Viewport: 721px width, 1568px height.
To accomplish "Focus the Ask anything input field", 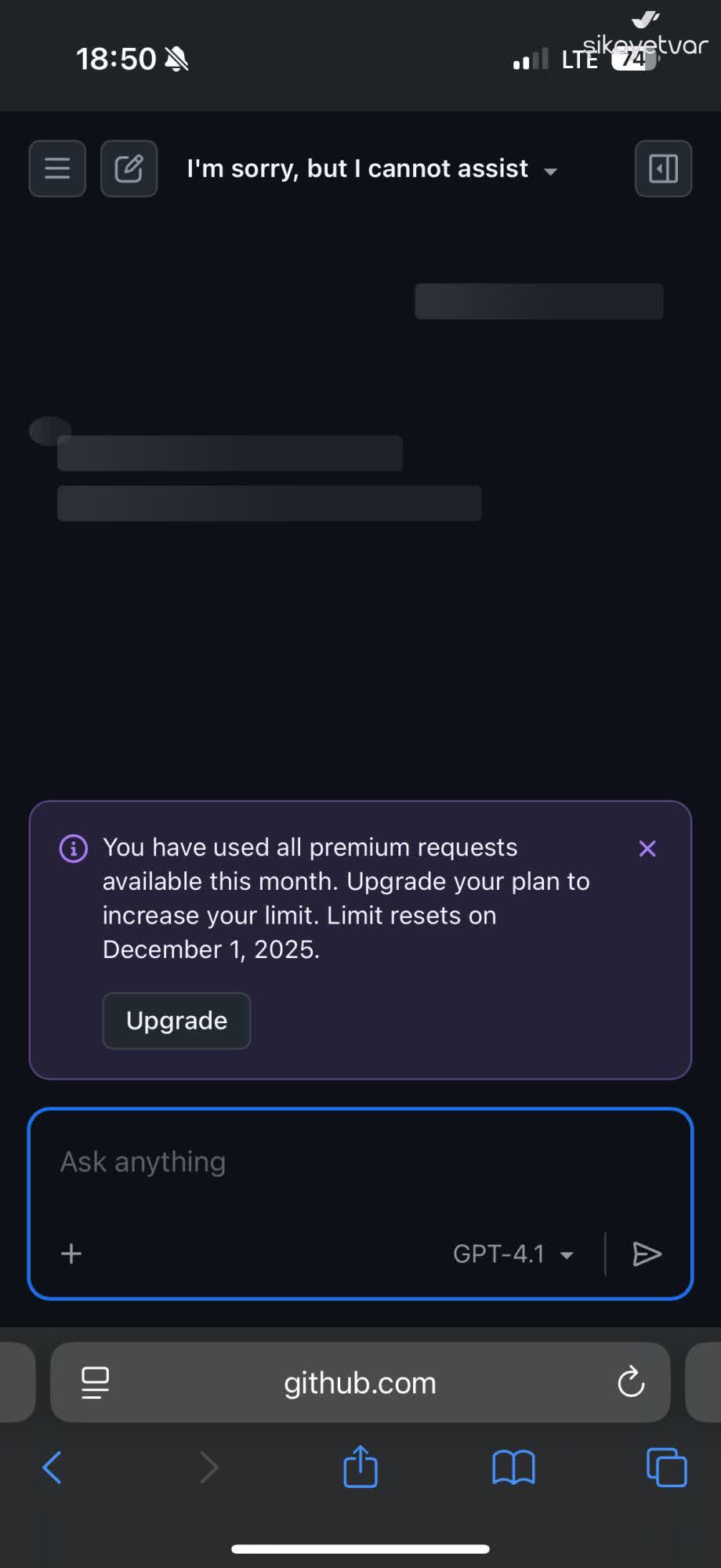I will [x=360, y=1162].
